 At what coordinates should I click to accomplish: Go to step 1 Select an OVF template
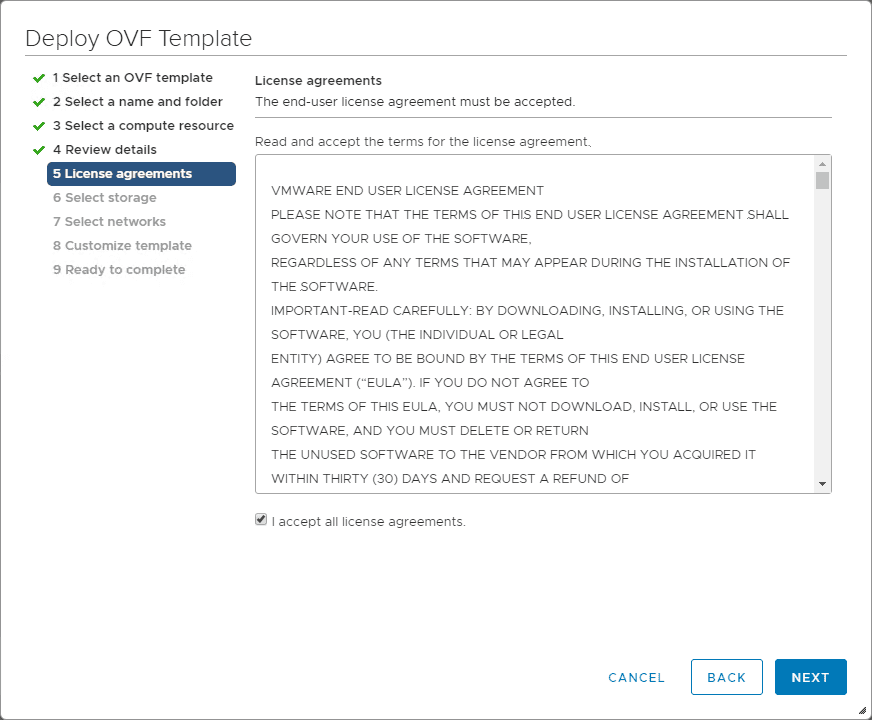tap(132, 78)
